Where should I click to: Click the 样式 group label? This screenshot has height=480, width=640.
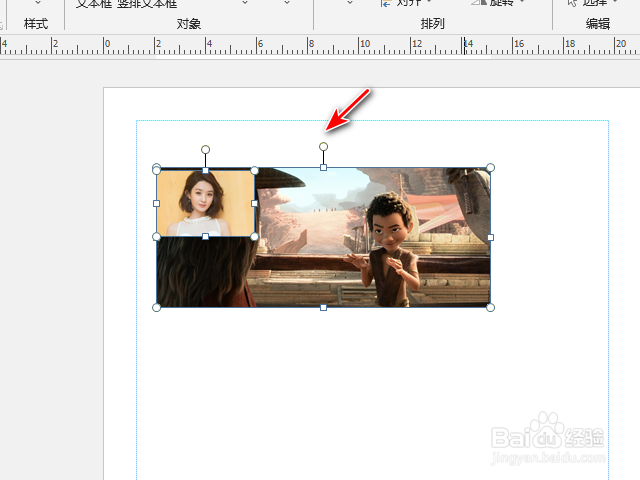click(36, 24)
